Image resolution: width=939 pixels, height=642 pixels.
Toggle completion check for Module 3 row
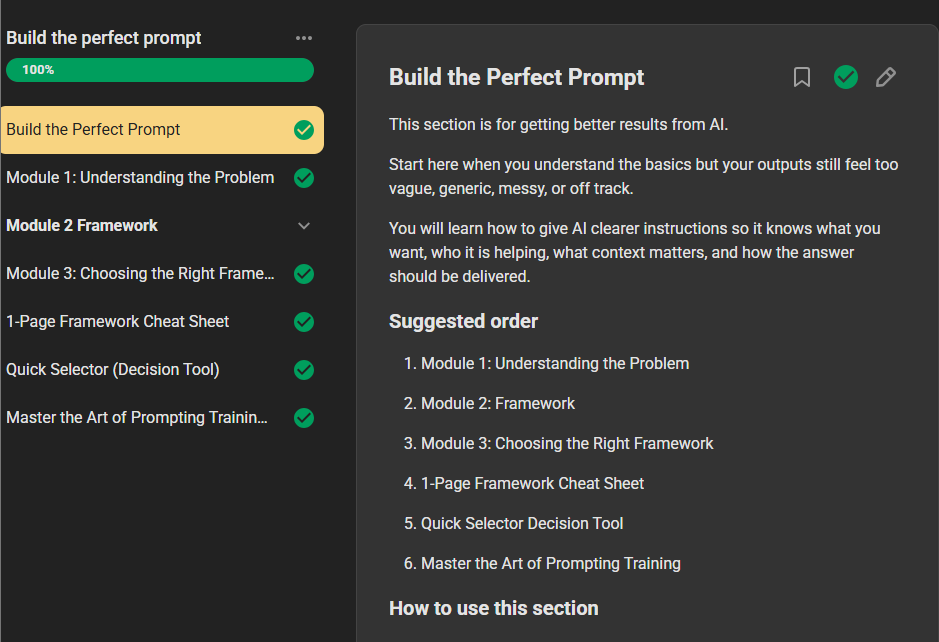(x=304, y=274)
